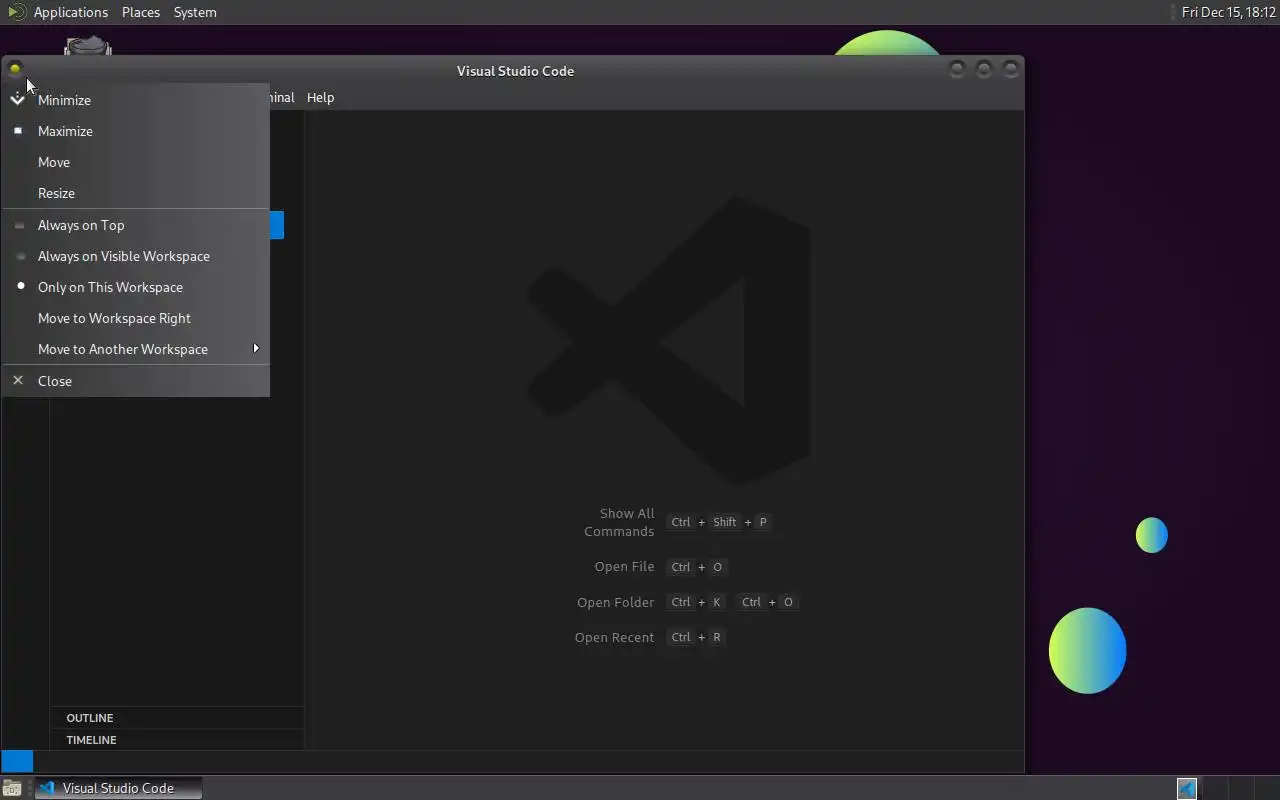The image size is (1280, 800).
Task: Choose Move to Workspace Right
Action: point(136,318)
